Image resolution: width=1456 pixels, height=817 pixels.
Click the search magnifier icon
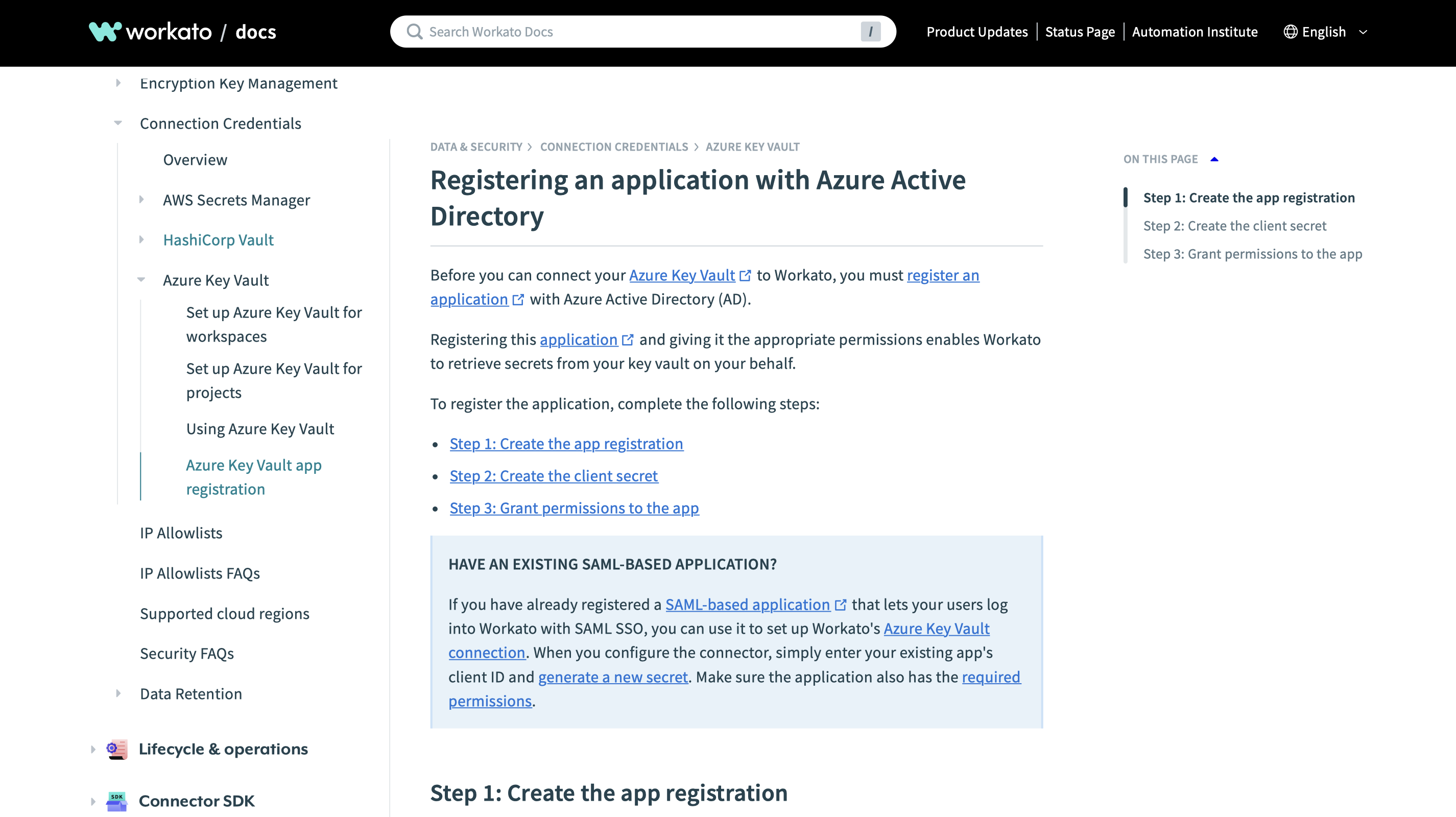(x=415, y=32)
